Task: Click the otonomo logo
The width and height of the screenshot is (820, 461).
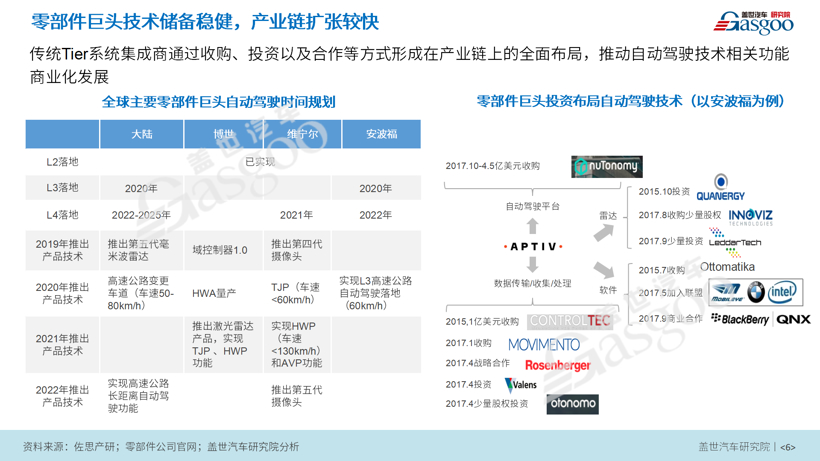Action: coord(573,404)
